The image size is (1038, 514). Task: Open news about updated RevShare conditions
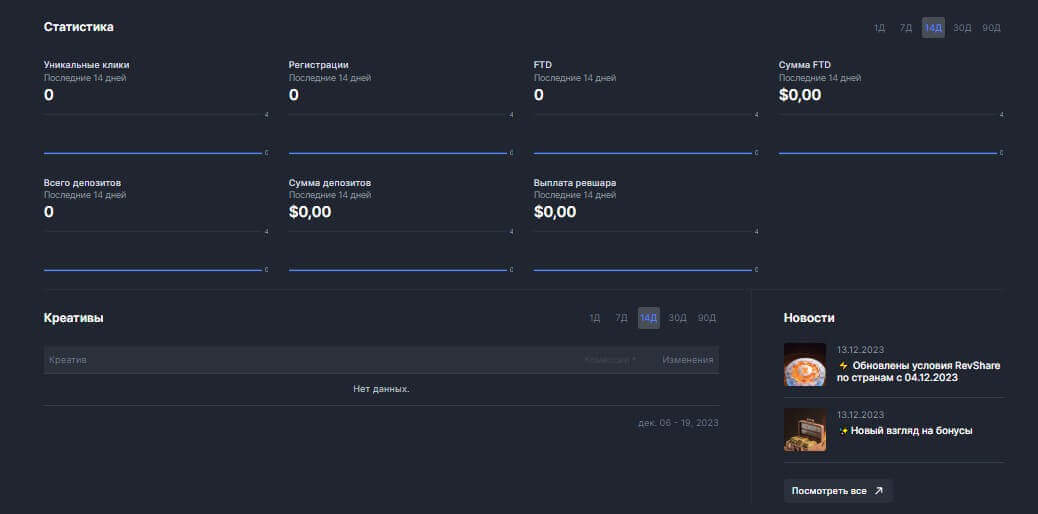pyautogui.click(x=920, y=371)
